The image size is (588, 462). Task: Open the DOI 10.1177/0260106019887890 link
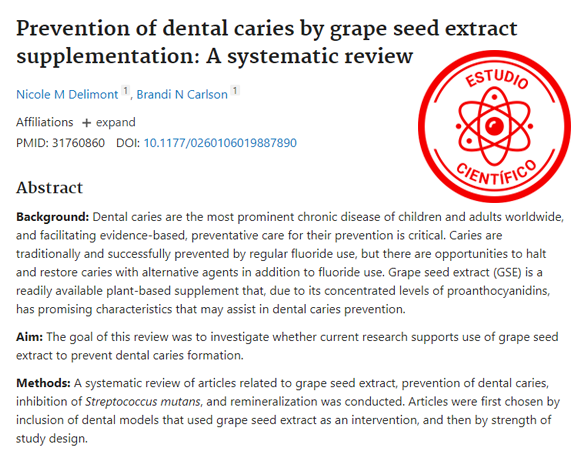[220, 143]
